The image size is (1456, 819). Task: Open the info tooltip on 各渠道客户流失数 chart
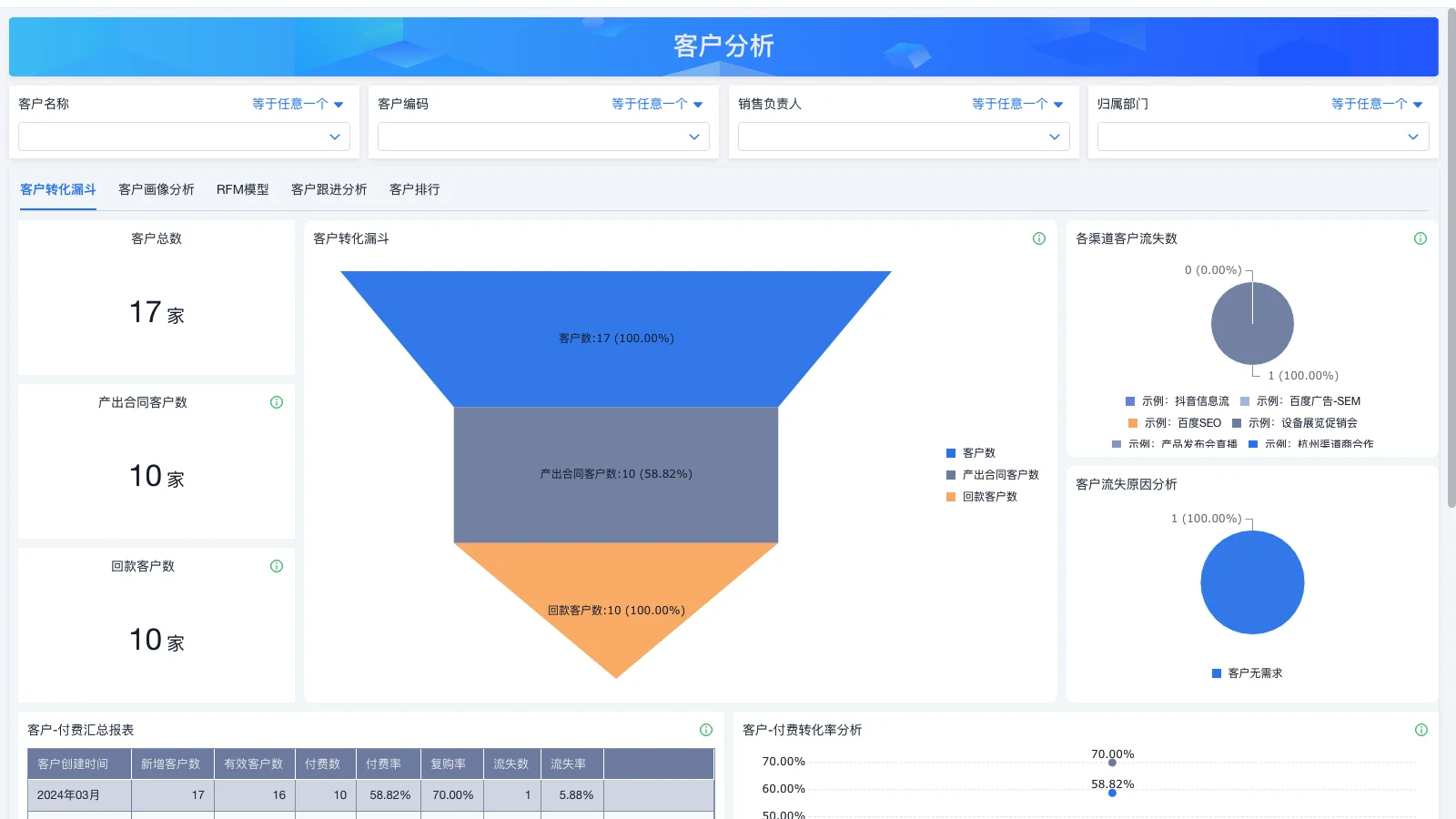pyautogui.click(x=1420, y=238)
